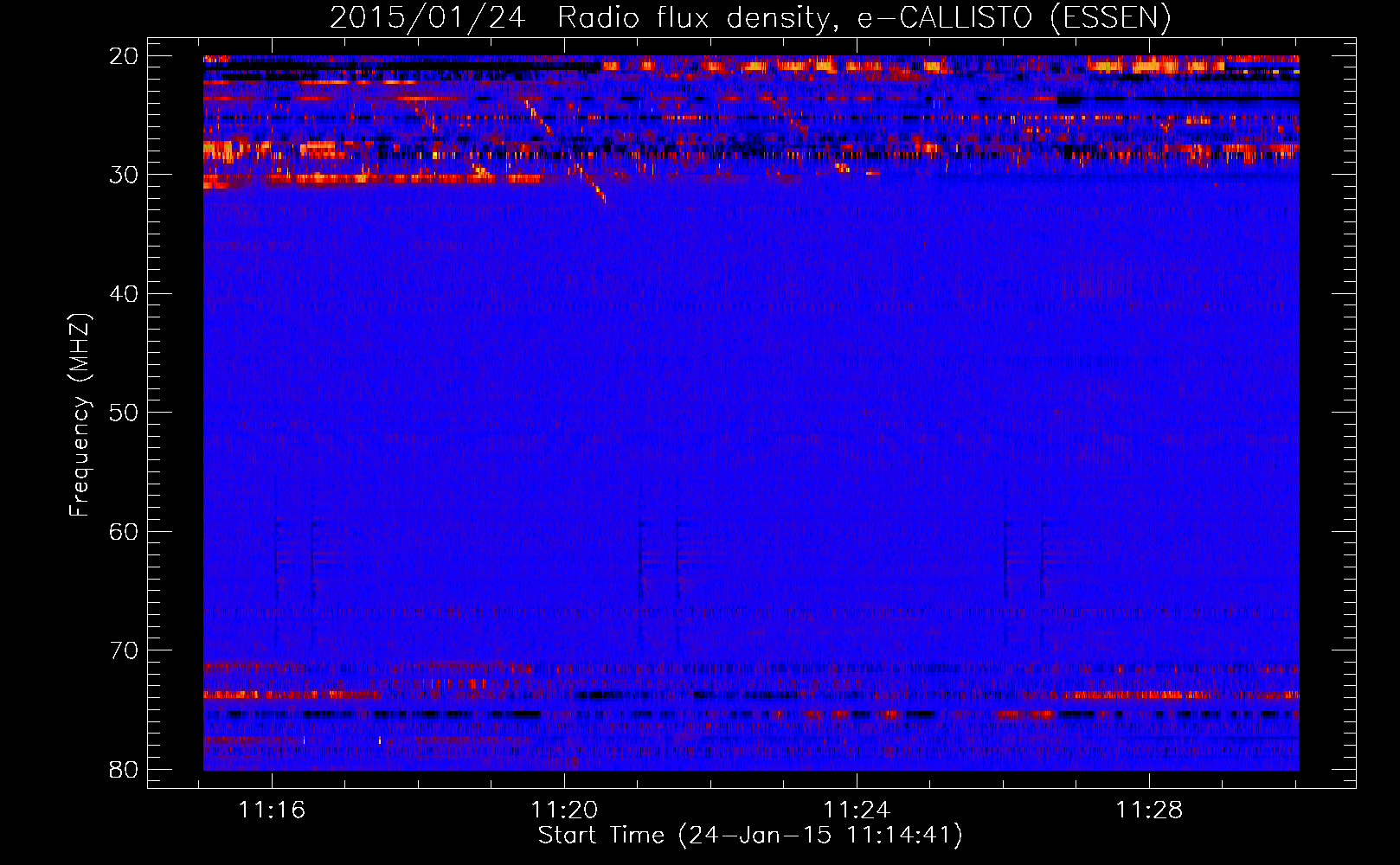
Task: Click the 80 frequency tick label
Action: click(x=124, y=769)
